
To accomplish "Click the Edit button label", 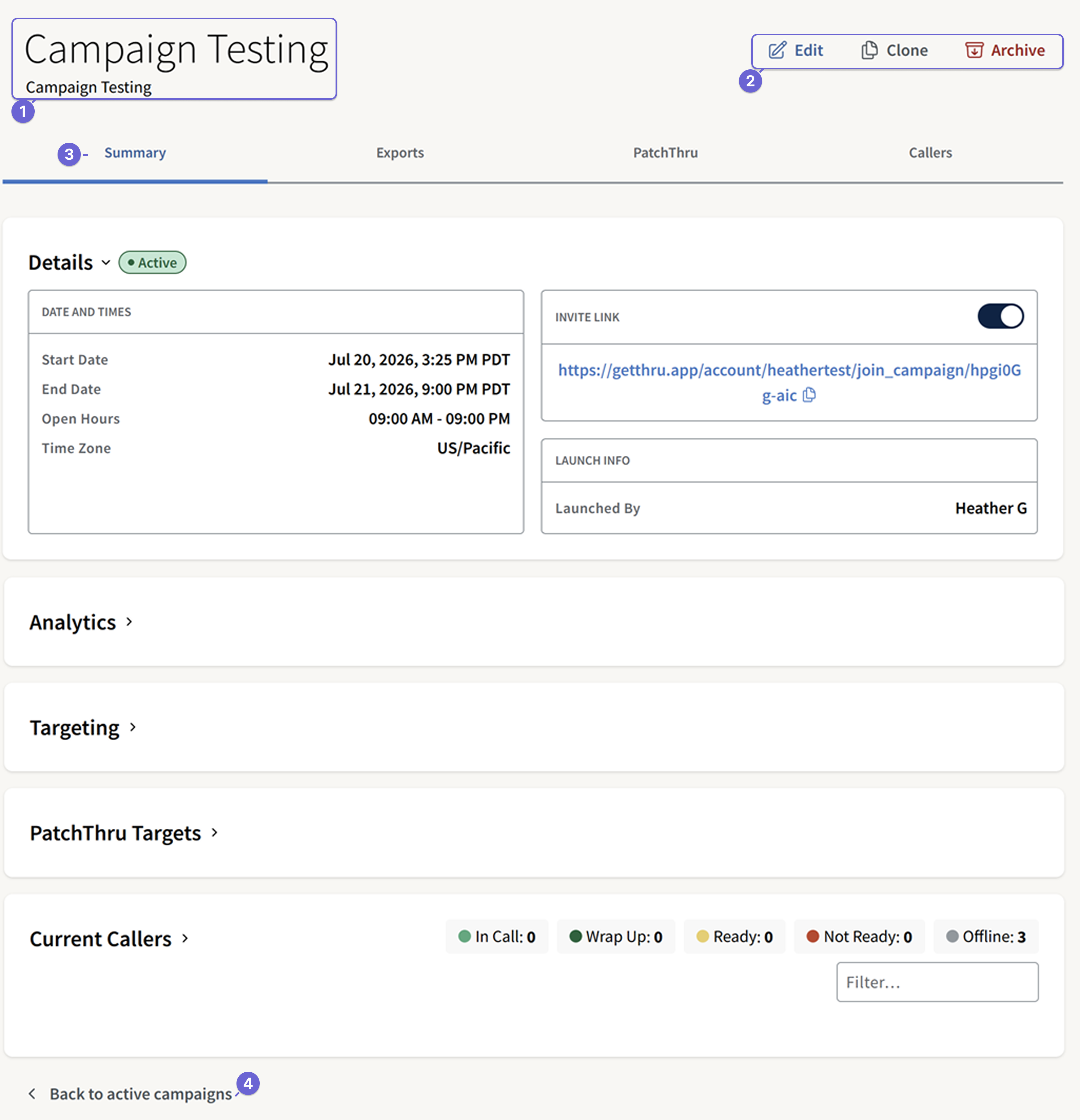I will click(x=809, y=50).
